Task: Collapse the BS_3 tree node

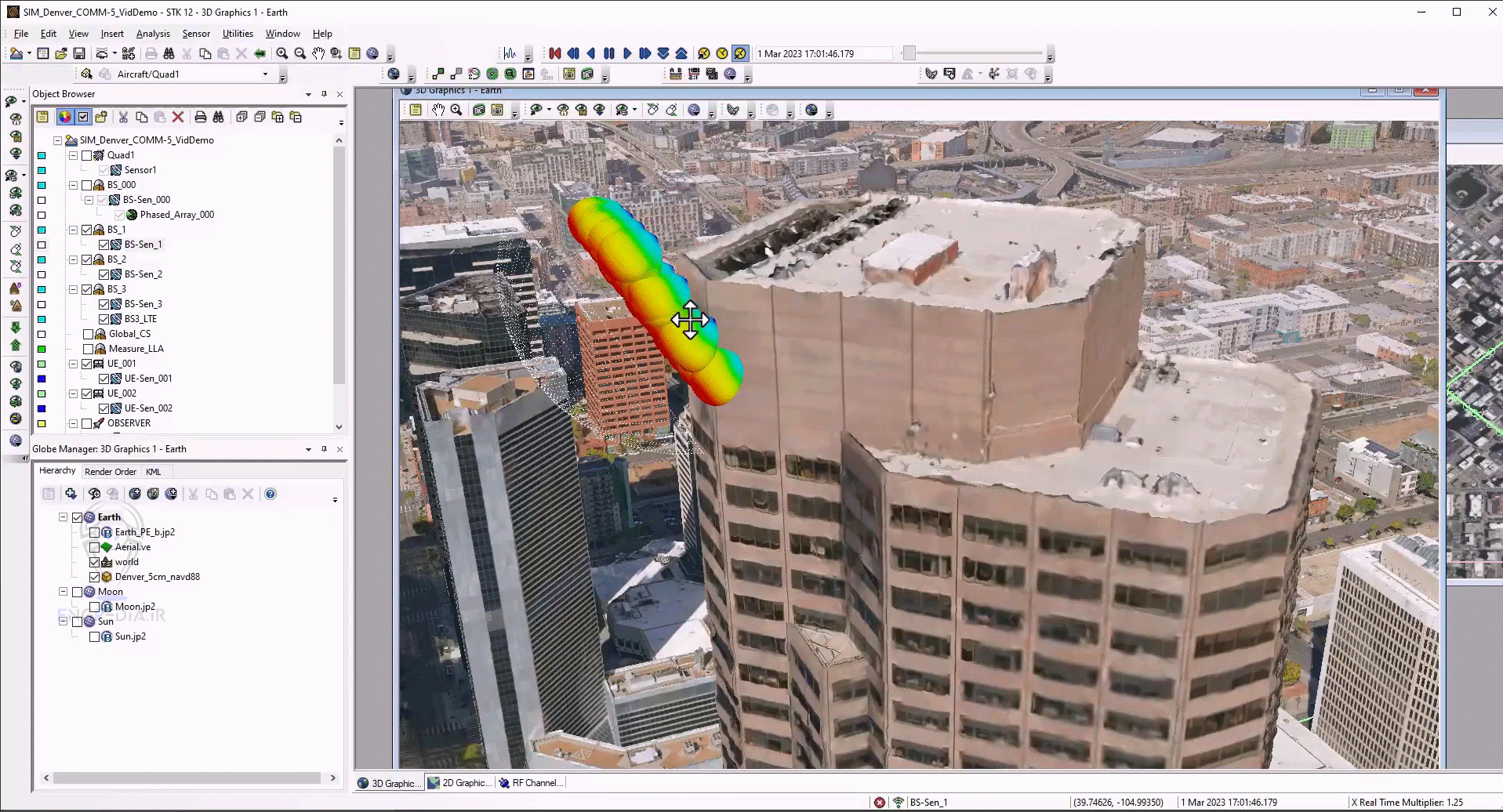Action: pyautogui.click(x=73, y=288)
